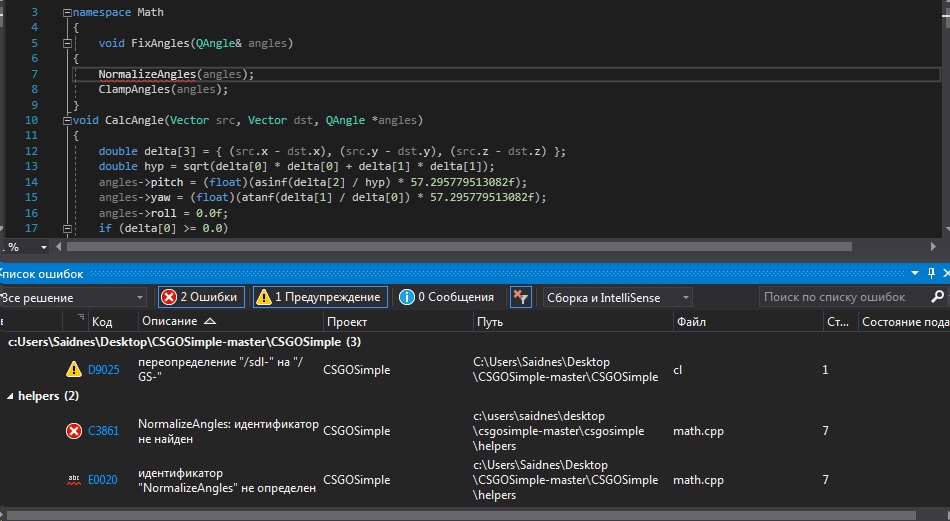This screenshot has width=950, height=521.
Task: Focus the 'Поиск по списку ошибок' field
Action: [x=843, y=297]
